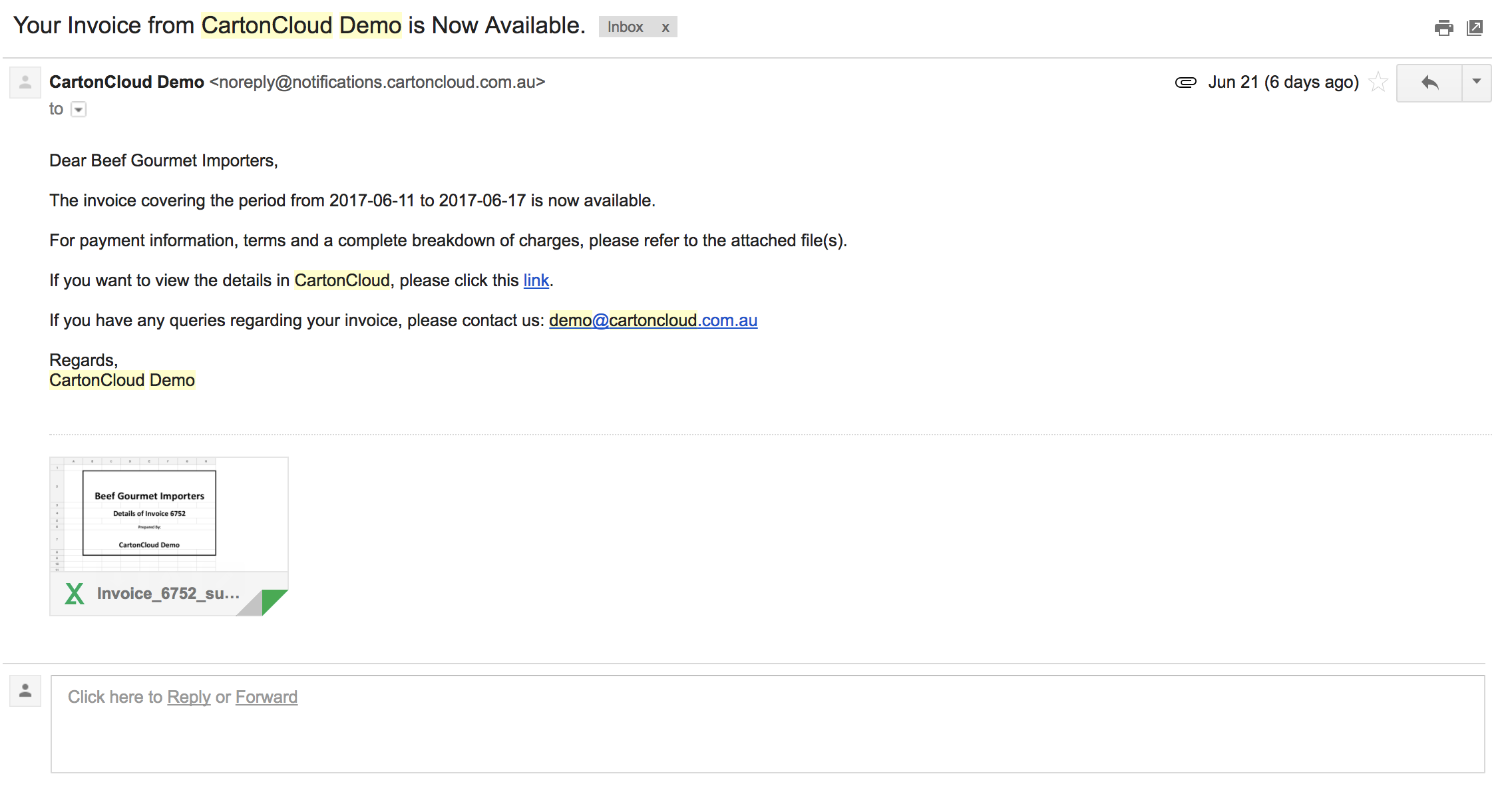Remove the Inbox label with its x
Screen dimensions: 1512x796
point(665,28)
